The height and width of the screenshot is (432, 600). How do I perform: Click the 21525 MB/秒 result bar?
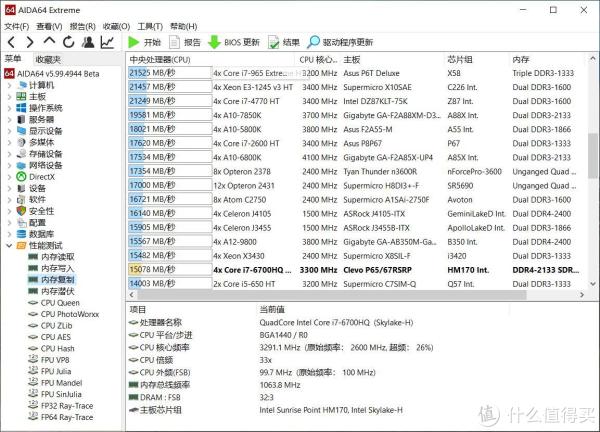(x=170, y=73)
